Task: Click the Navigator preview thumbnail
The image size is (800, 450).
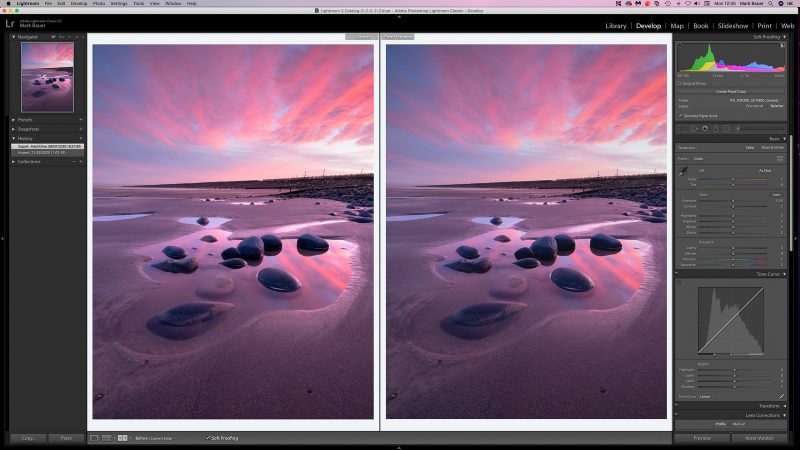Action: 48,77
